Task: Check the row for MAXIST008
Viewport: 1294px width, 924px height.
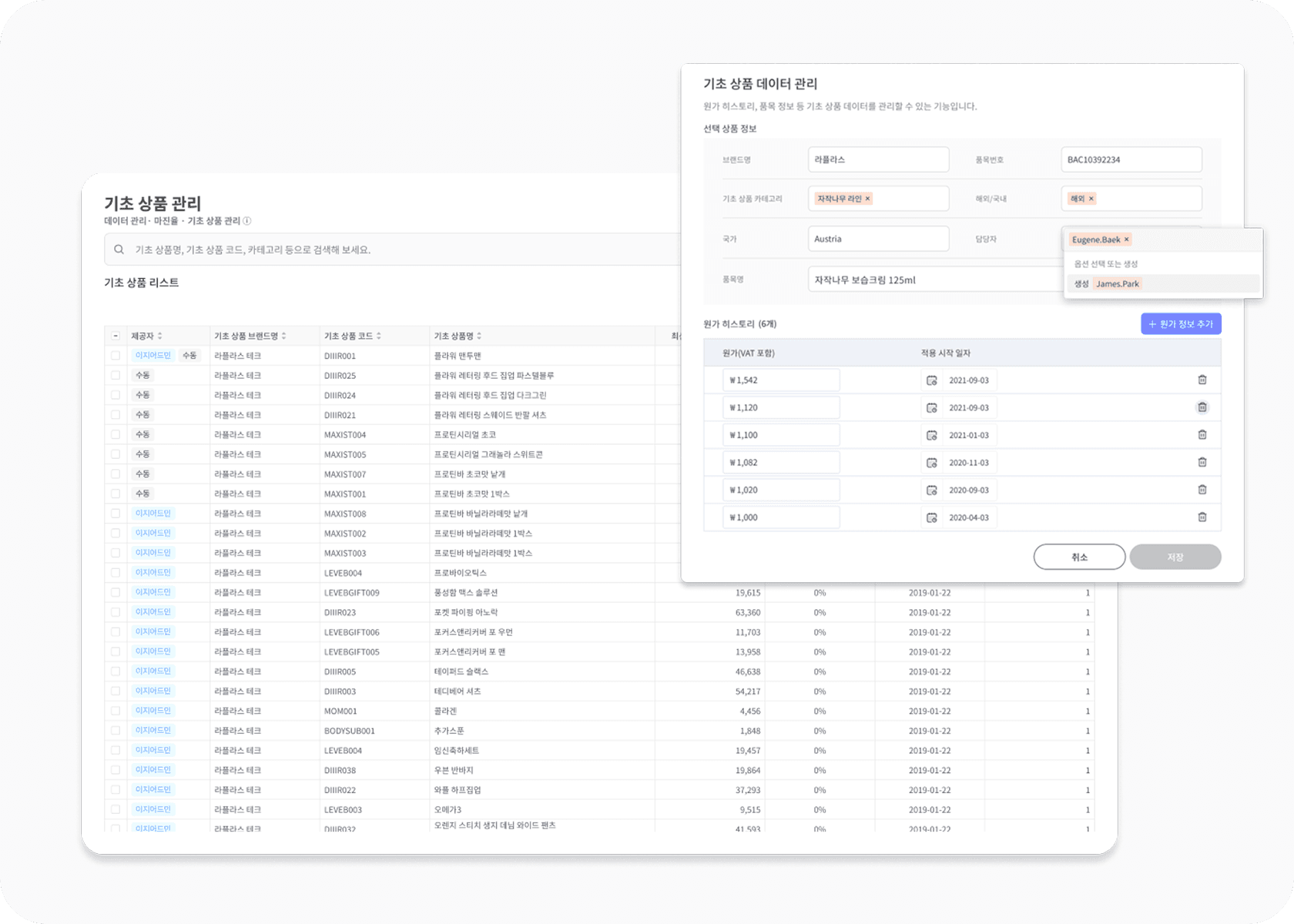Action: 116,514
